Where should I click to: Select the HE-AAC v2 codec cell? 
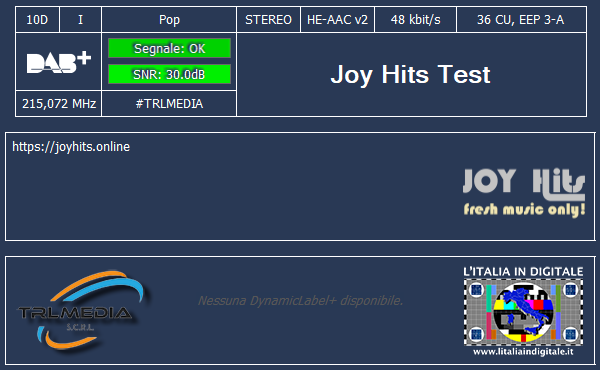pos(338,20)
